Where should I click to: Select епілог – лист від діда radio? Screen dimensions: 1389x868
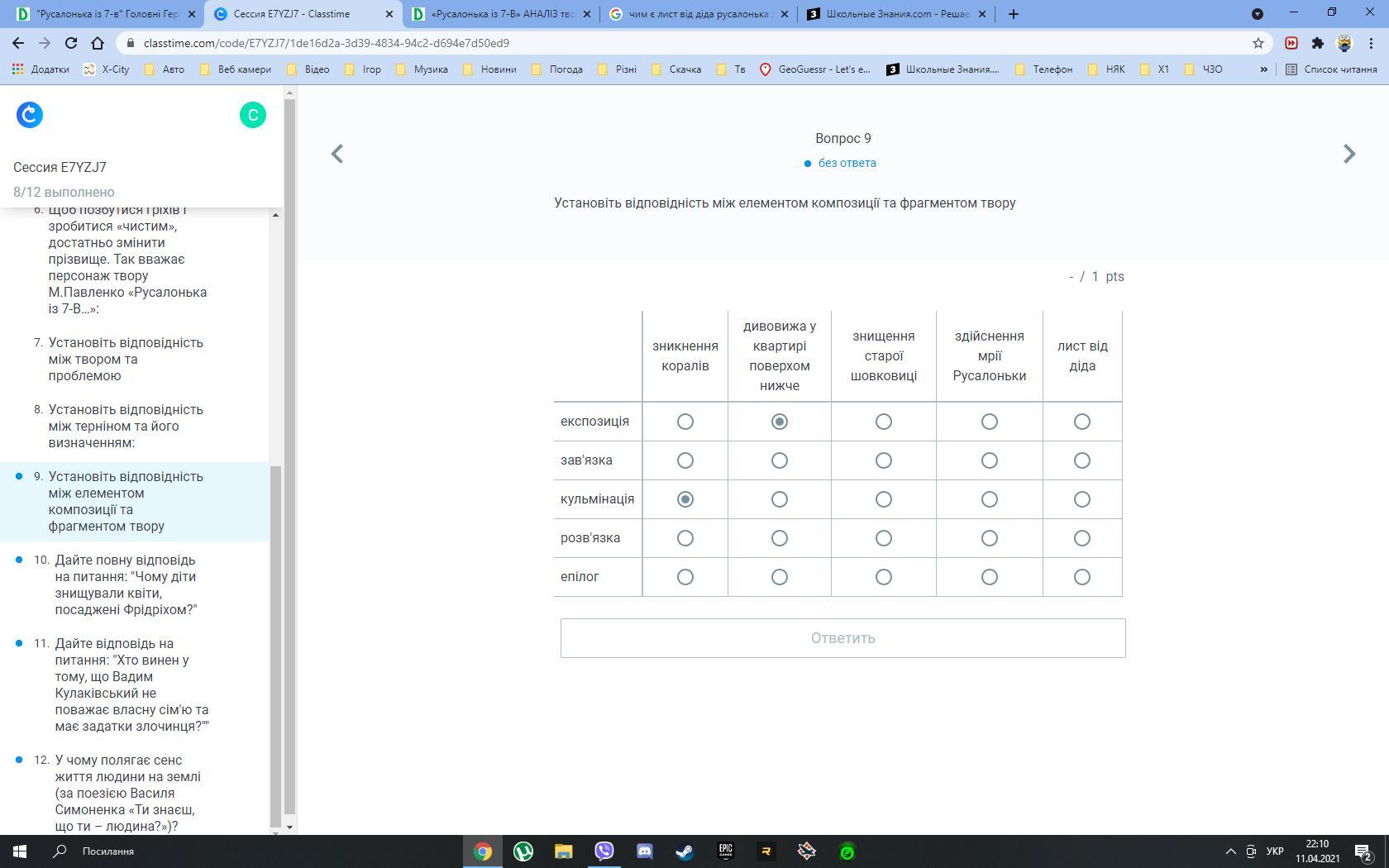[1082, 577]
